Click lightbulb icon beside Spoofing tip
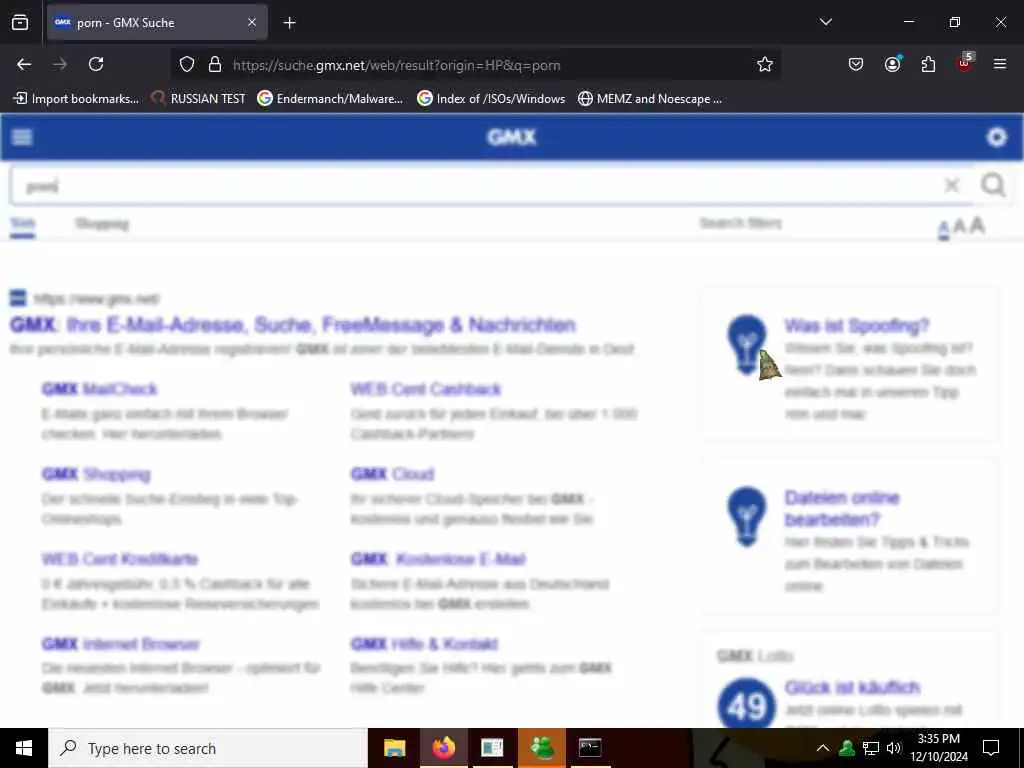This screenshot has height=768, width=1024. pos(747,345)
